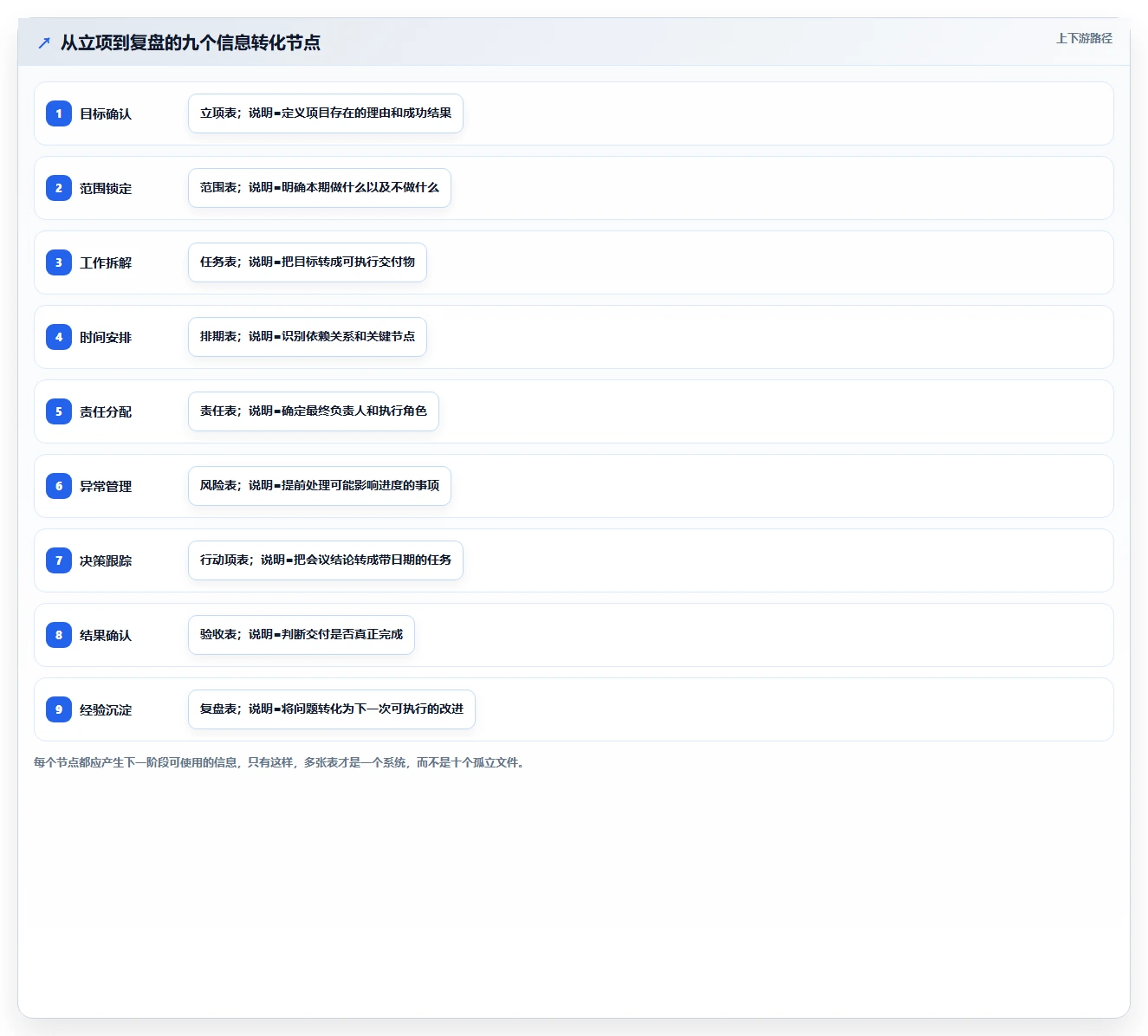The height and width of the screenshot is (1036, 1148).
Task: Click the 异常管理 label
Action: (106, 487)
